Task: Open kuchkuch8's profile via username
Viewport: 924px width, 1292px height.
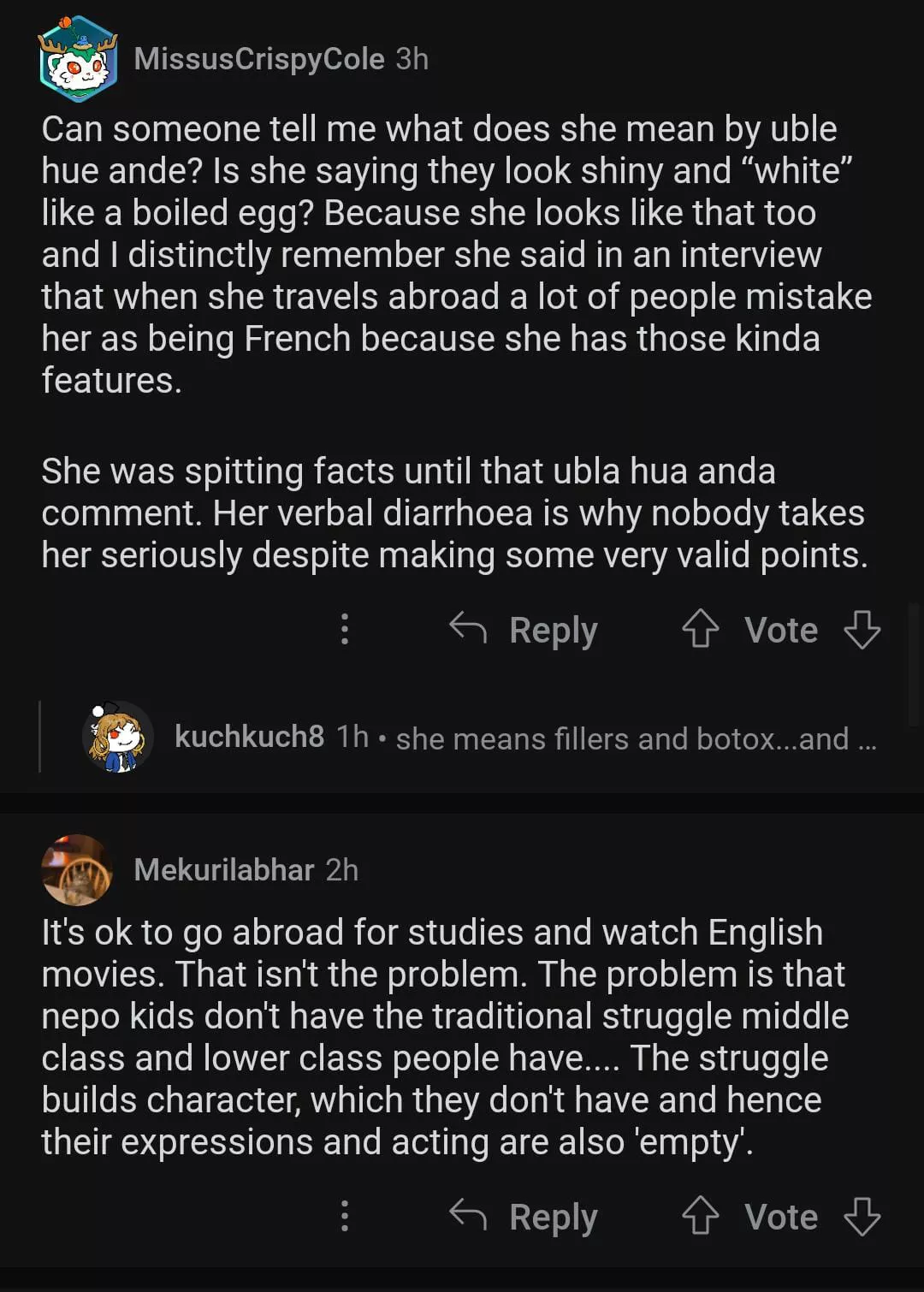Action: click(249, 737)
